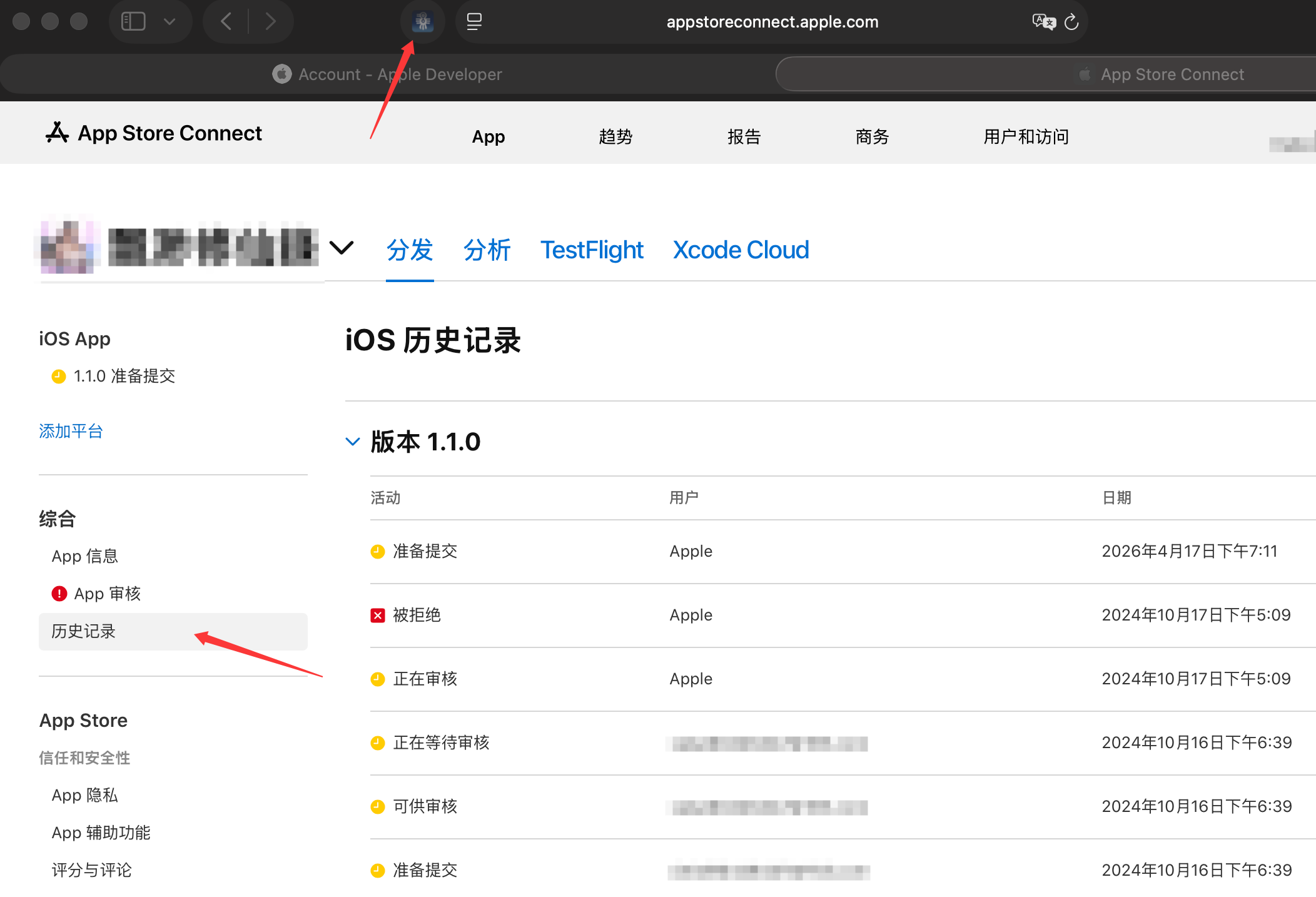
Task: Open the 报告 top navigation item
Action: tap(744, 136)
